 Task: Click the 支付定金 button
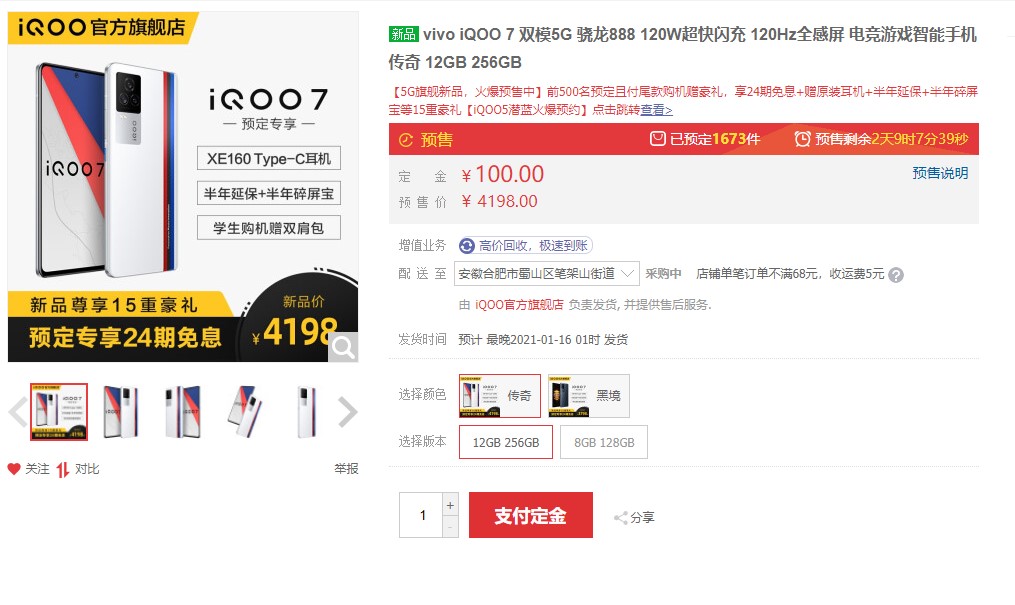point(531,515)
